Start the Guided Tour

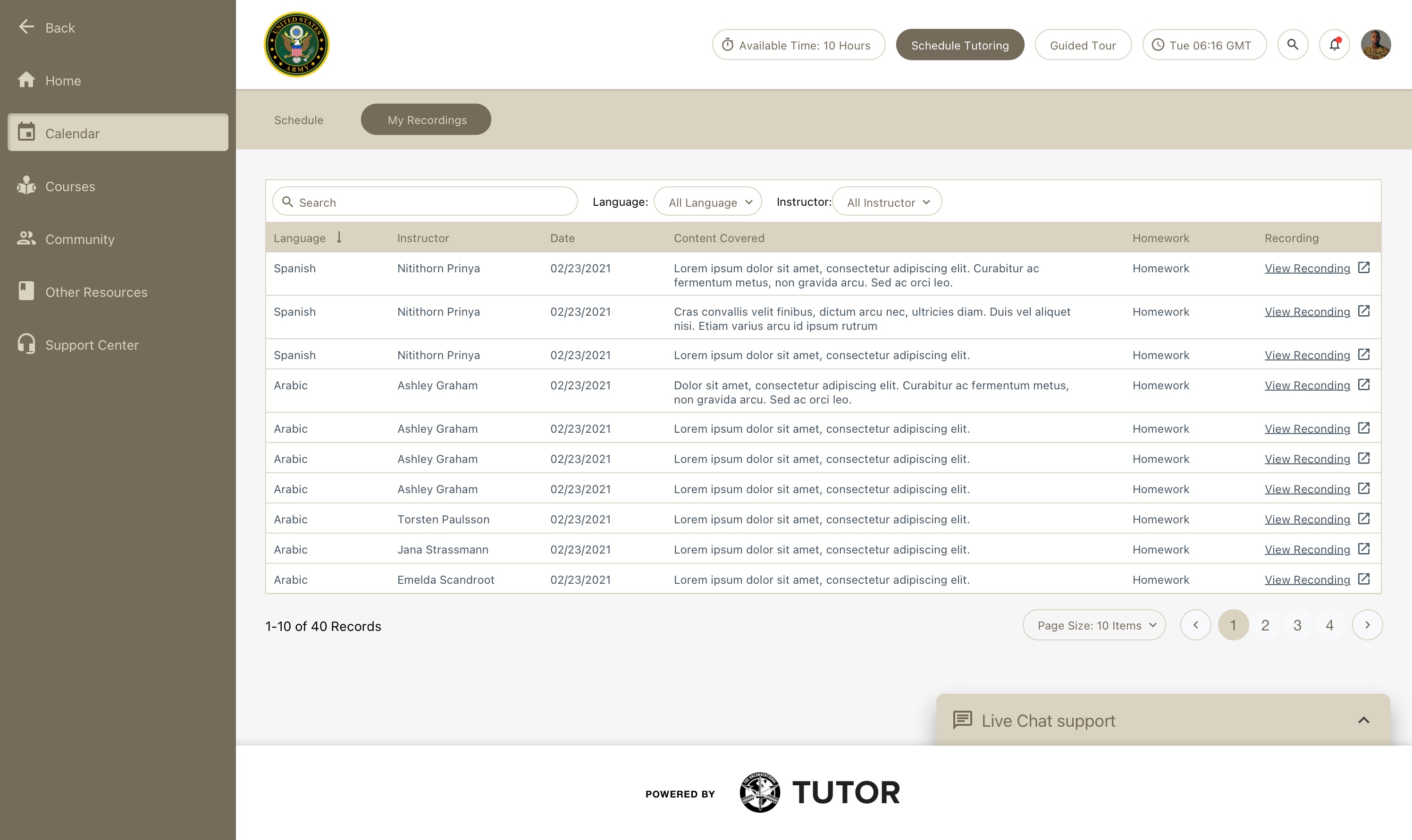[x=1083, y=45]
